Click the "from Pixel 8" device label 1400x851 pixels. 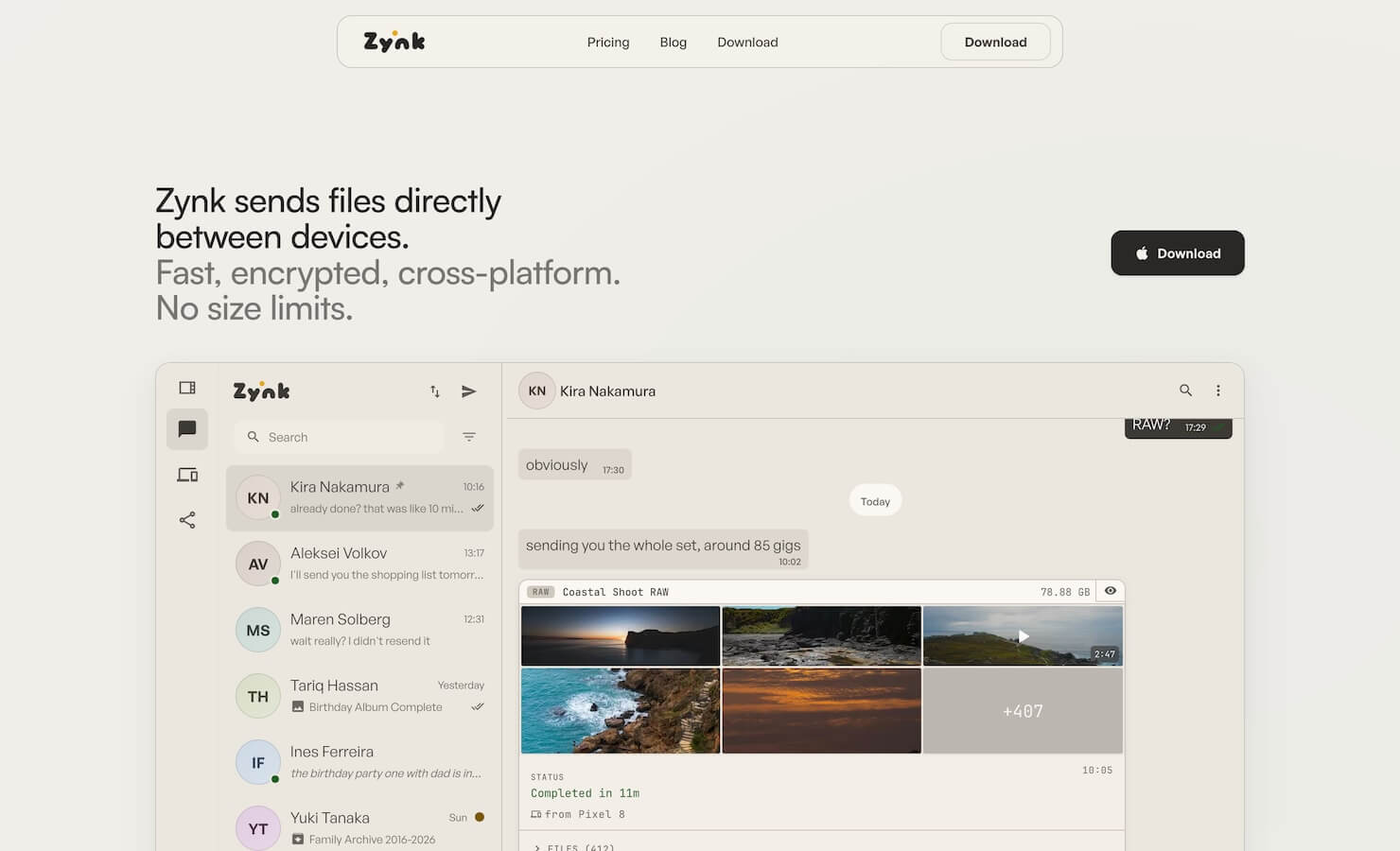[x=578, y=814]
